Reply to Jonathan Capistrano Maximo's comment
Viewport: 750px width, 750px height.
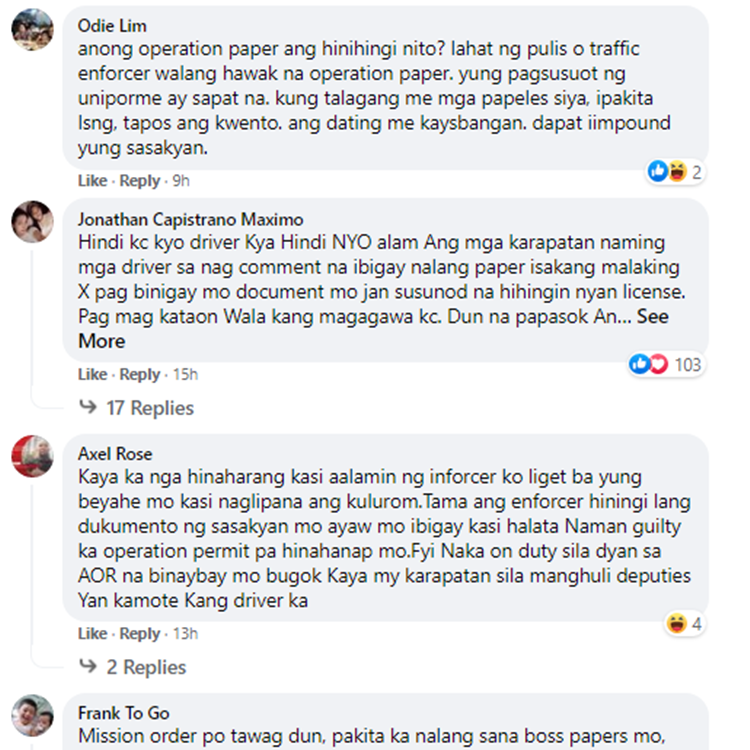(140, 375)
